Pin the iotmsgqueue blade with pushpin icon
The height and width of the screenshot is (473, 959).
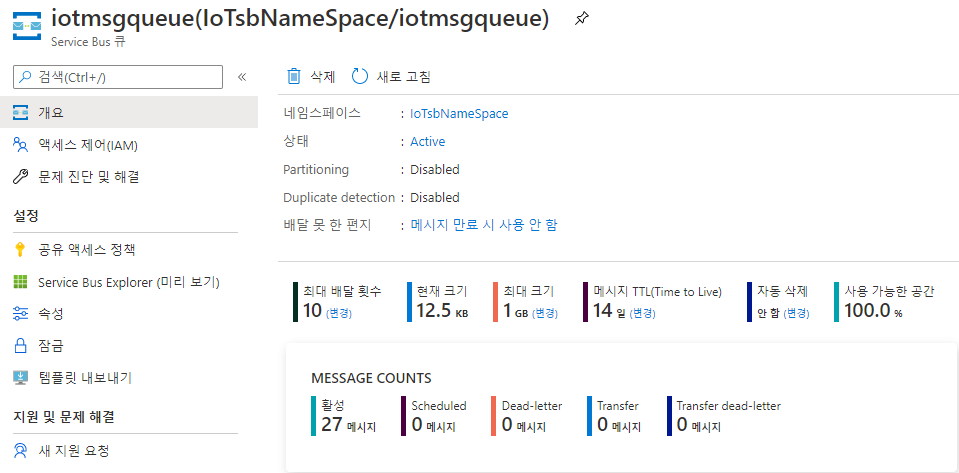[x=581, y=19]
